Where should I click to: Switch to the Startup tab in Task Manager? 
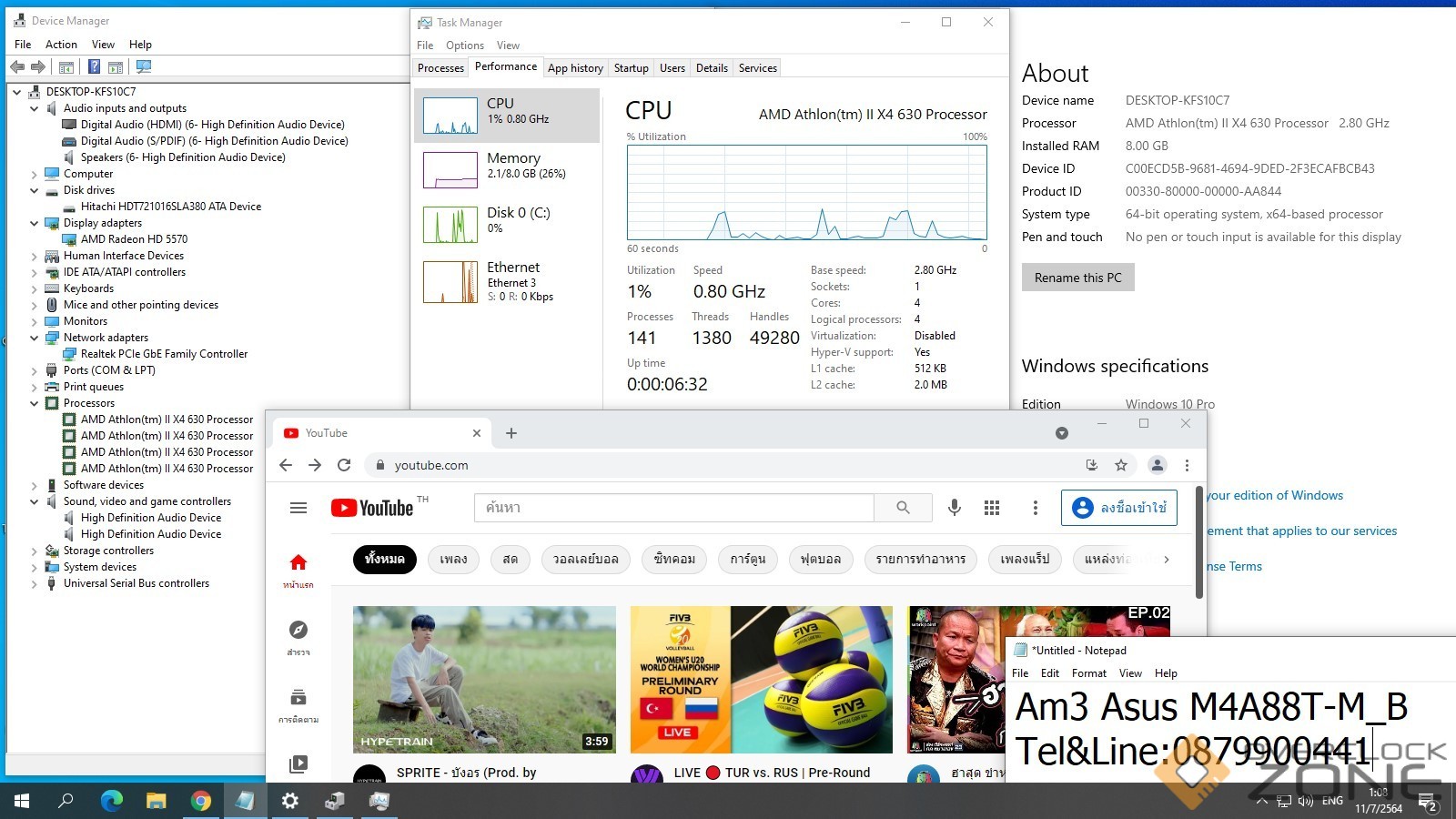[631, 68]
